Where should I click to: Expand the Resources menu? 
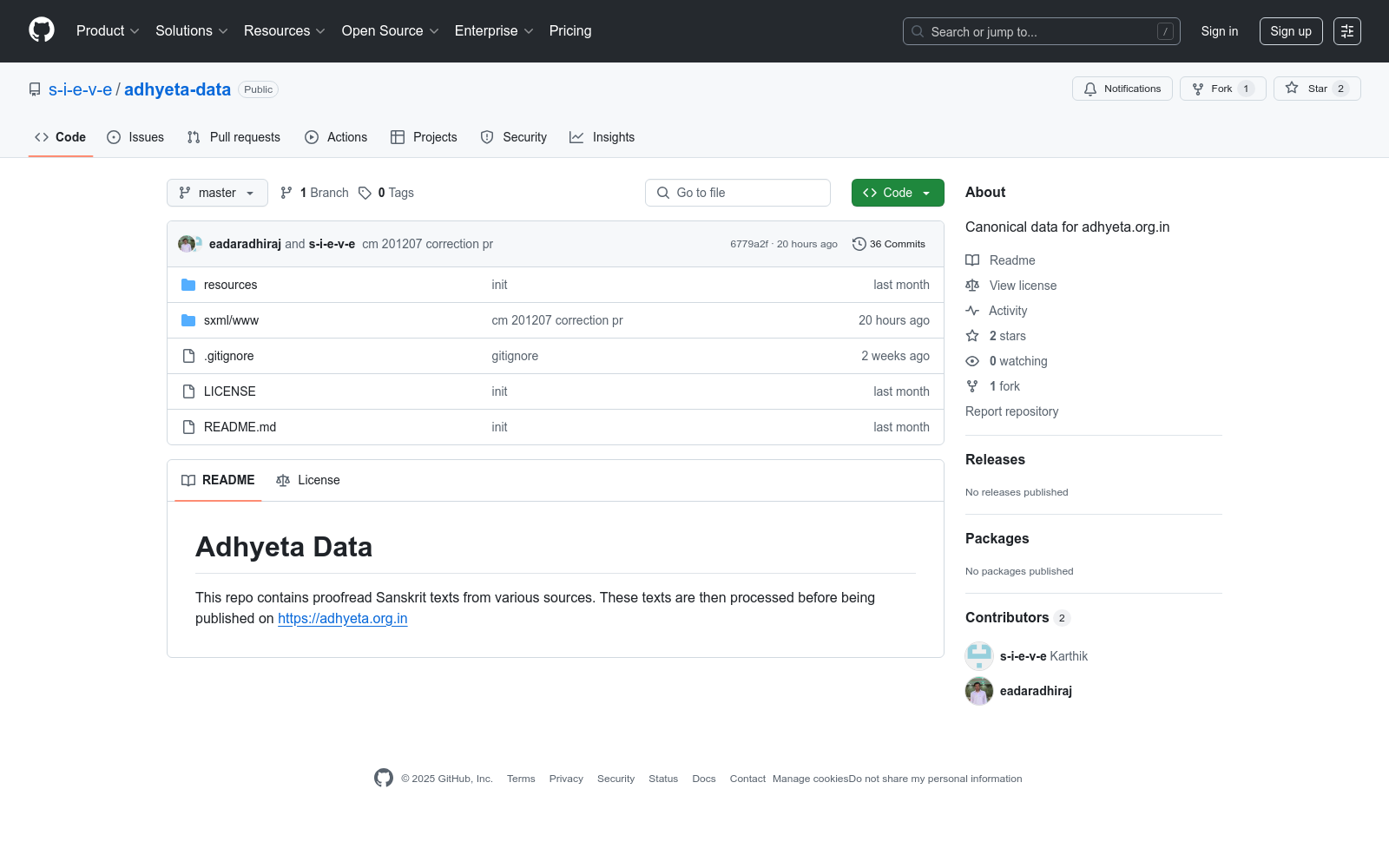284,30
